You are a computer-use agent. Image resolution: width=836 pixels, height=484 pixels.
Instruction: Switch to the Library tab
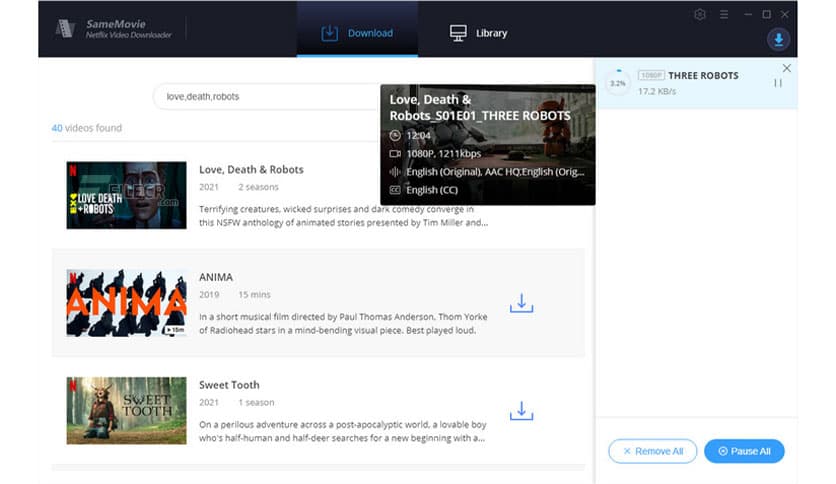[478, 33]
